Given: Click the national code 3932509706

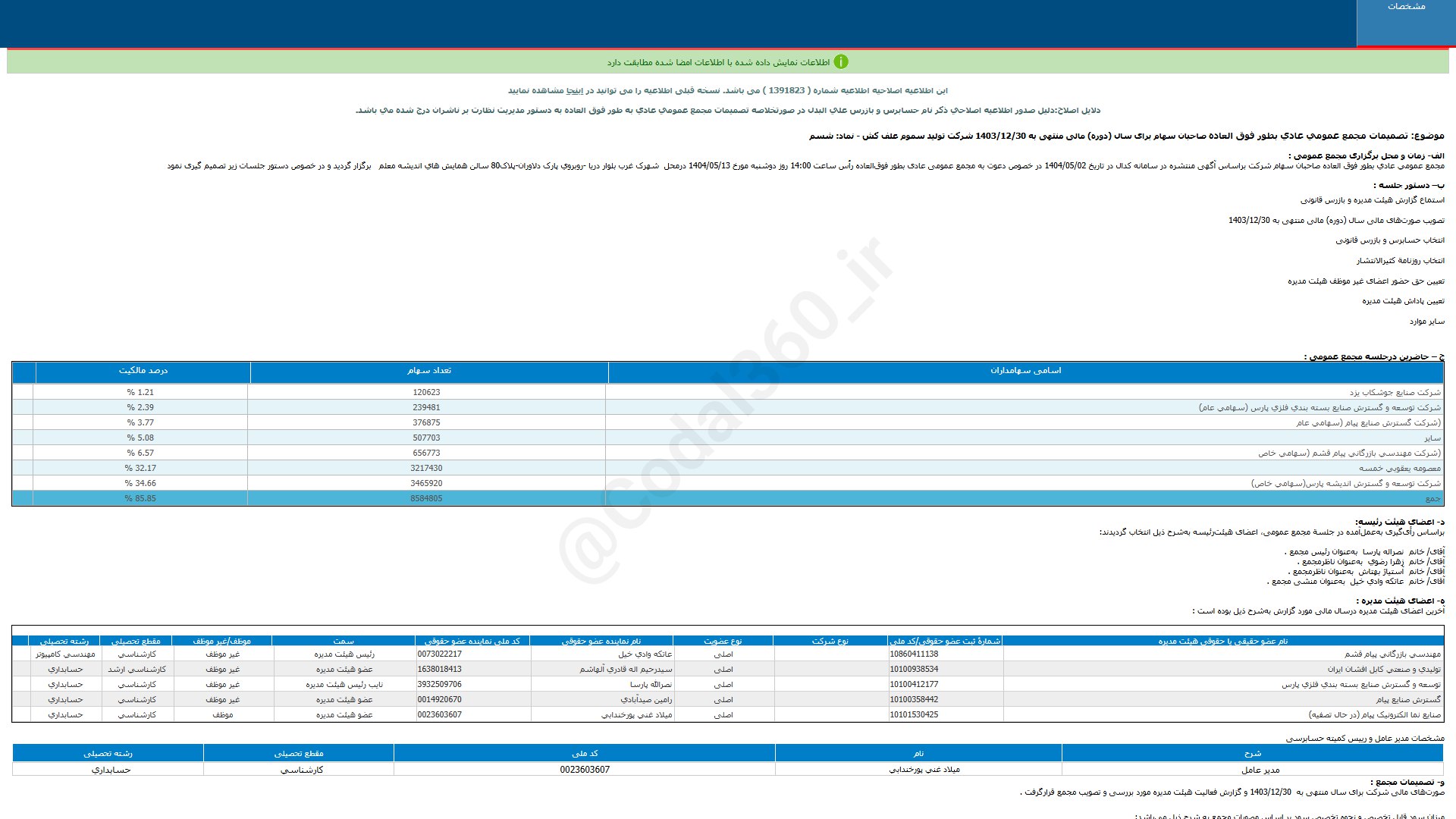Looking at the screenshot, I should click(440, 685).
